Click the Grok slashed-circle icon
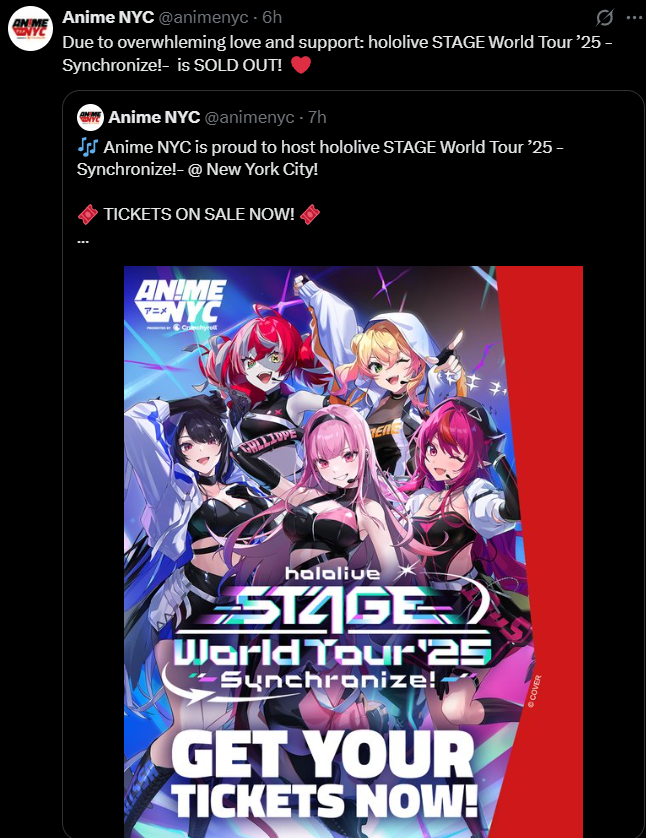Viewport: 646px width, 838px height. [604, 18]
